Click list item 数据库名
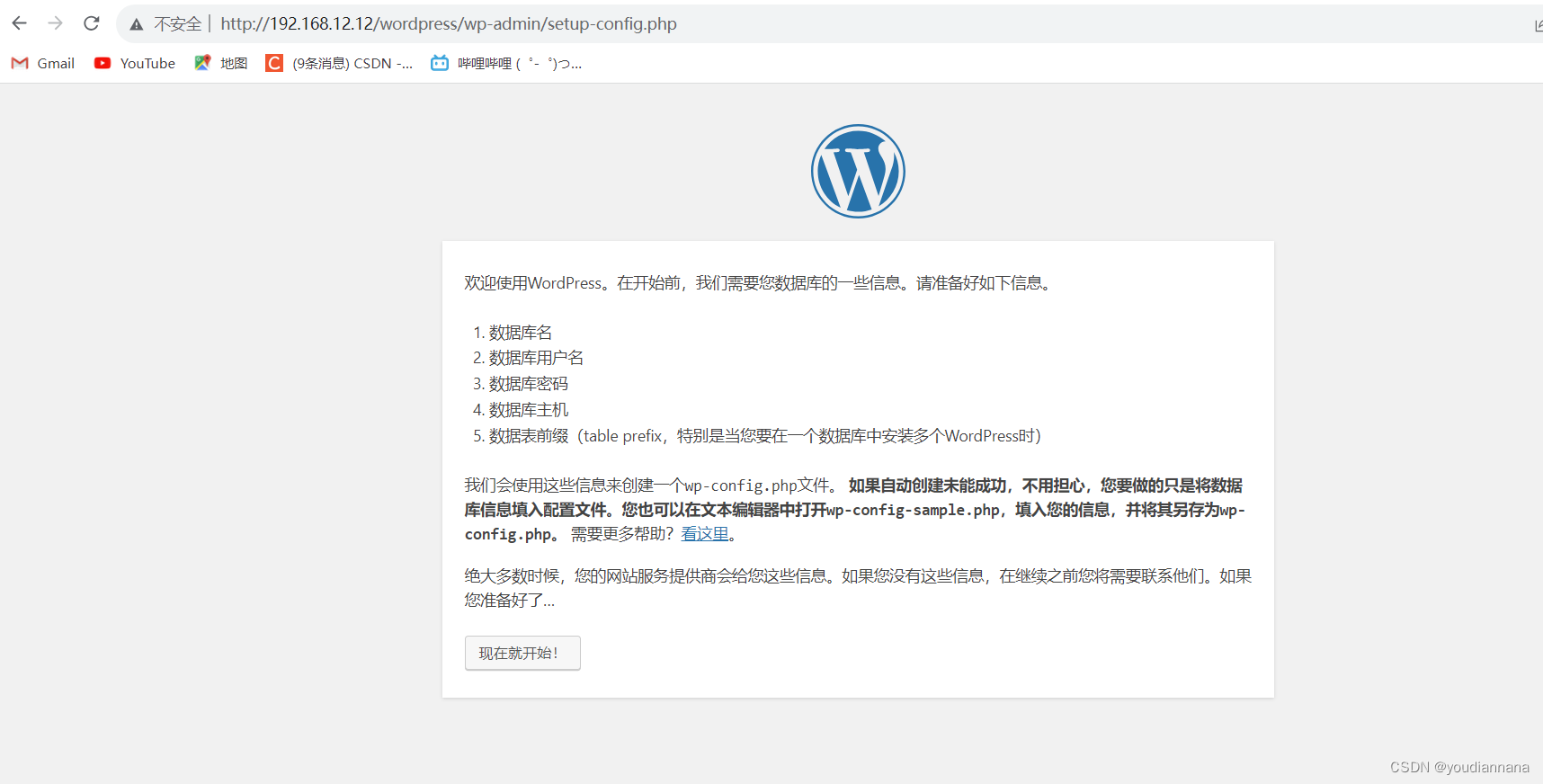 tap(521, 333)
